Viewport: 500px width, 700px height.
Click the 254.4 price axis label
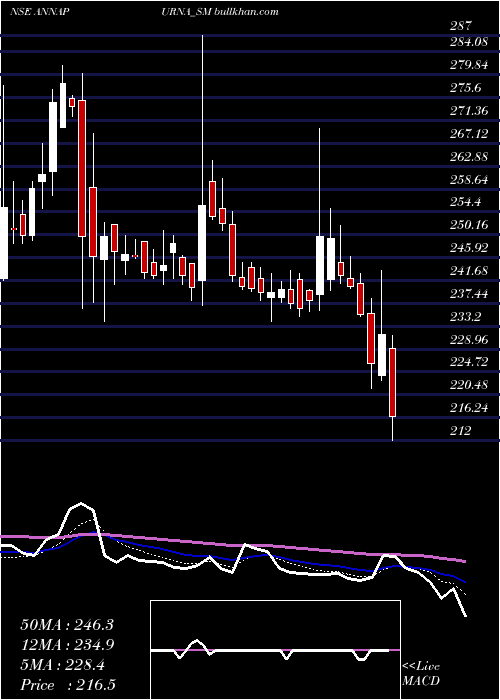468,202
